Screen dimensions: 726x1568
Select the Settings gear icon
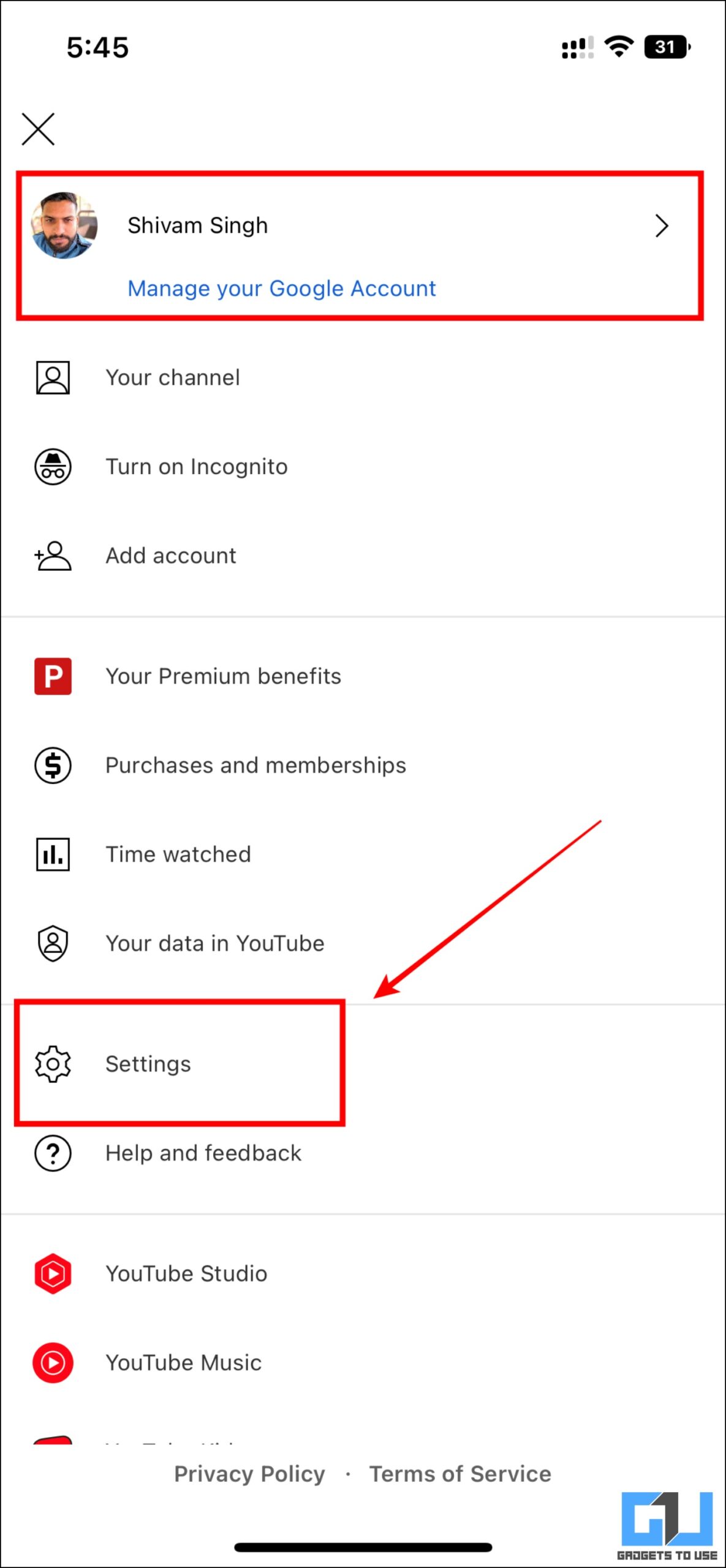click(x=53, y=1064)
